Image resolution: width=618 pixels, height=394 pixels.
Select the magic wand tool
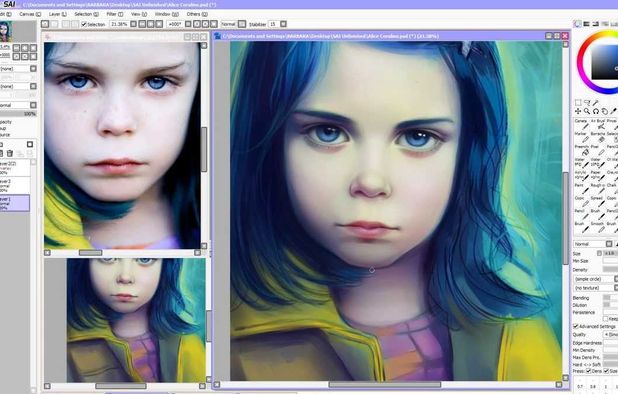pos(596,102)
